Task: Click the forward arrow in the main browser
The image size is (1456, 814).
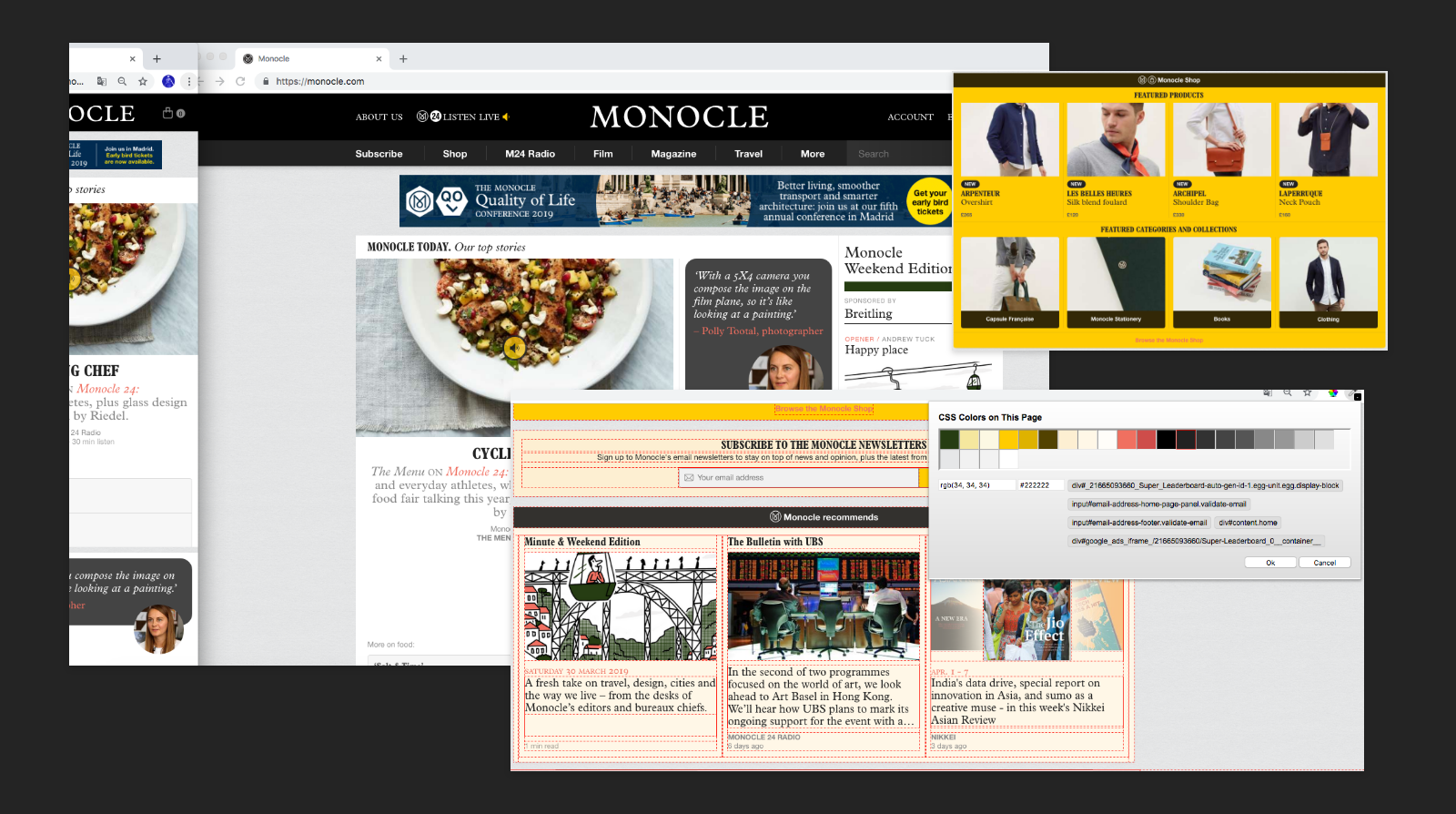Action: [219, 81]
